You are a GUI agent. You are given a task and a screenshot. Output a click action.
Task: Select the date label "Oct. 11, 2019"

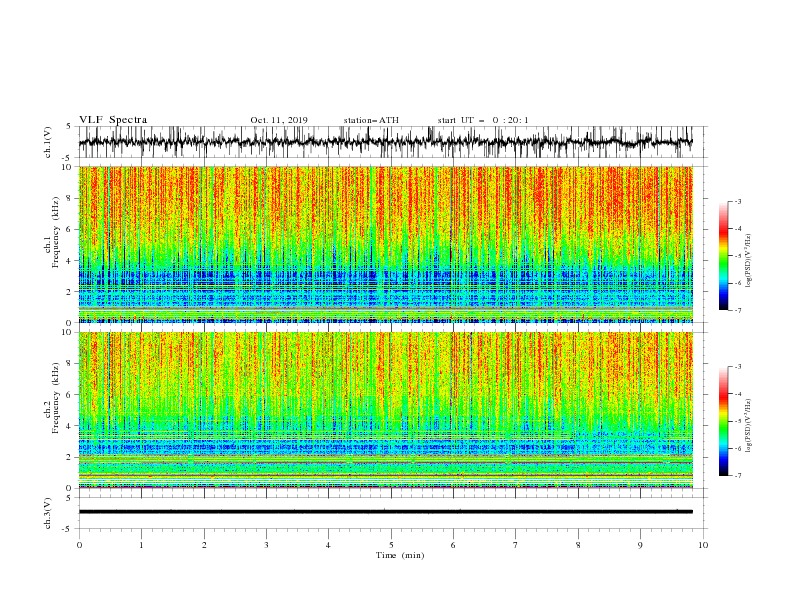pyautogui.click(x=279, y=120)
